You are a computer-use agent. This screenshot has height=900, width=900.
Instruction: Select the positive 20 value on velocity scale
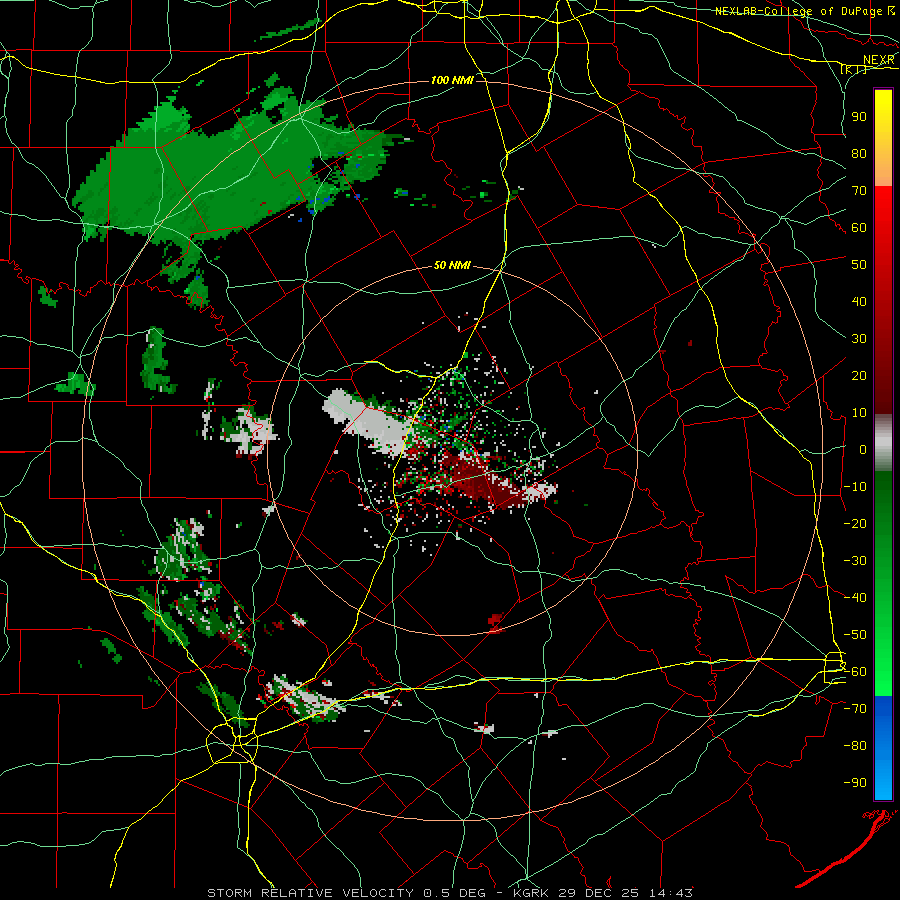coord(859,376)
